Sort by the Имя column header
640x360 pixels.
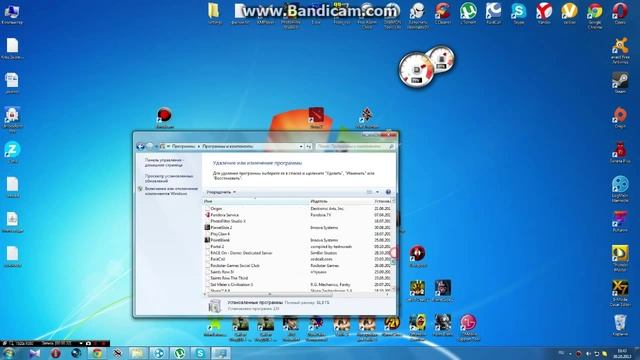(256, 201)
